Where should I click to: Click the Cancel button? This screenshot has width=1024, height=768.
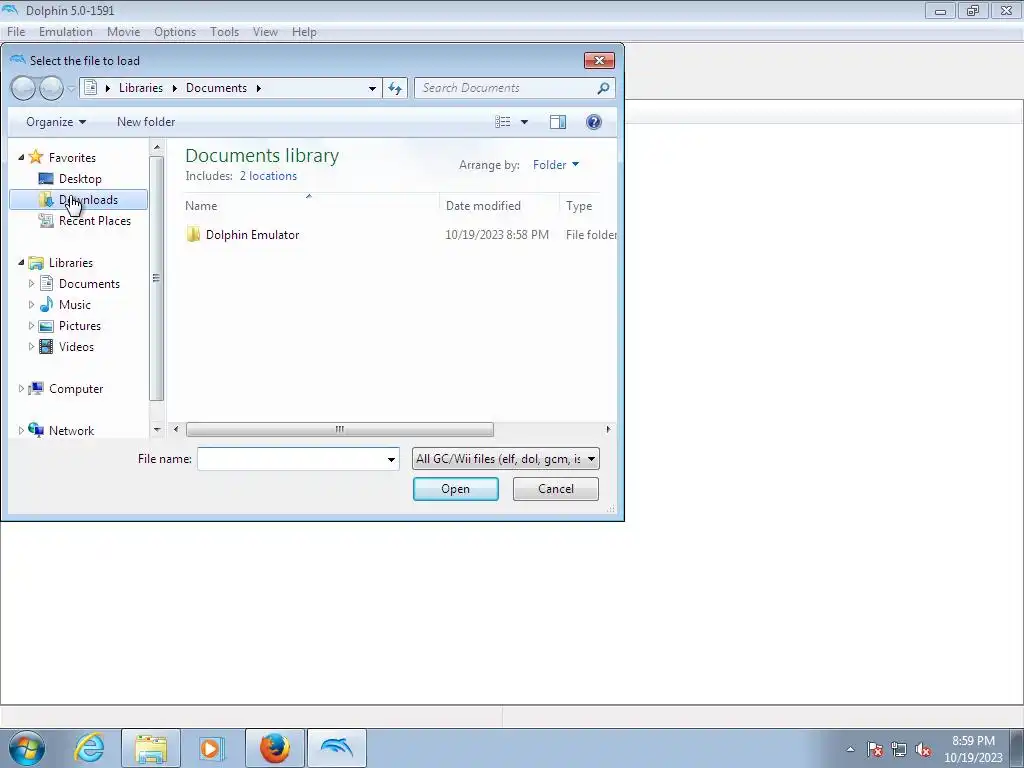tap(556, 488)
